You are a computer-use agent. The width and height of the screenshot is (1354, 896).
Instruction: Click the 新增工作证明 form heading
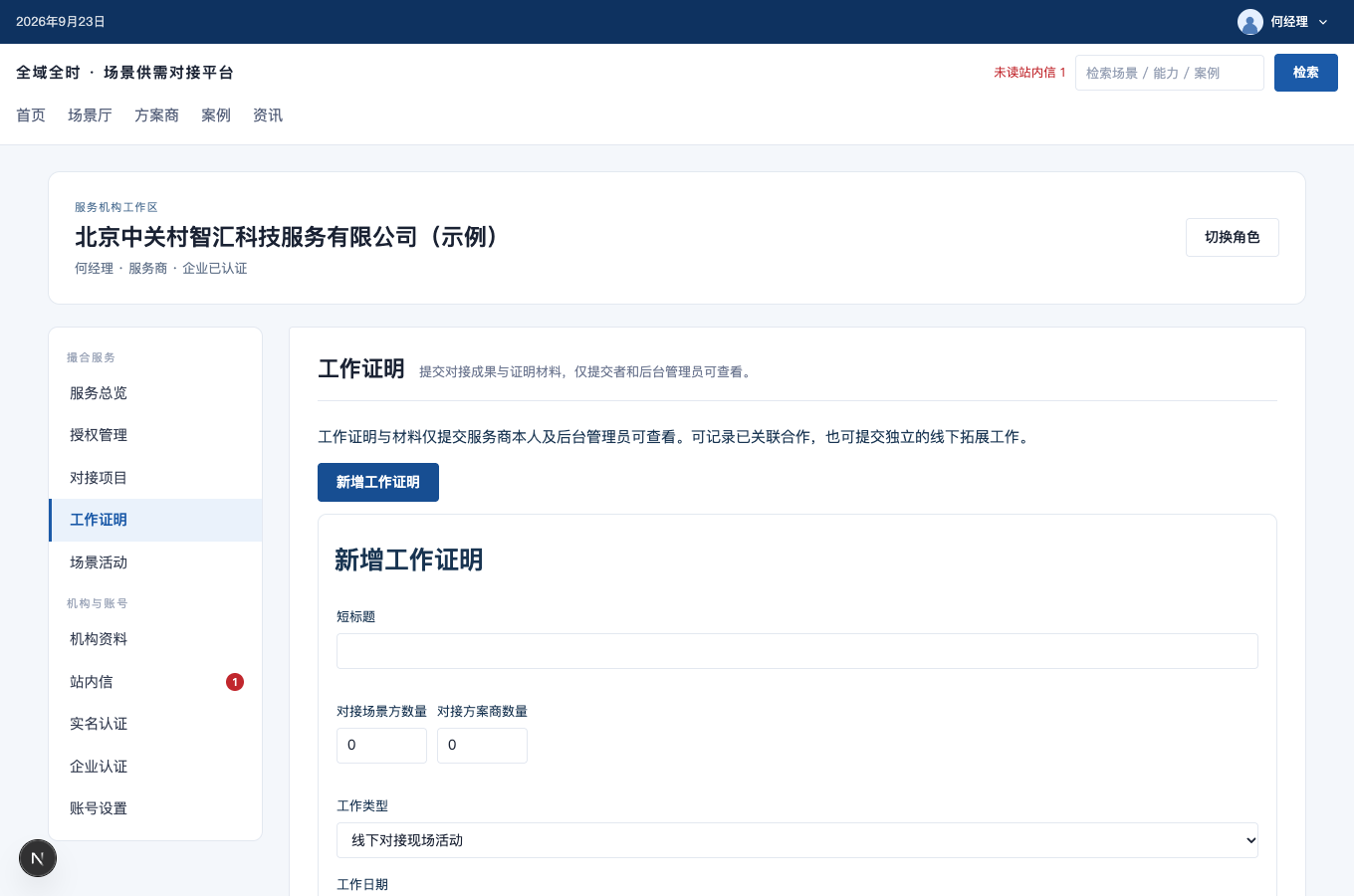coord(409,560)
